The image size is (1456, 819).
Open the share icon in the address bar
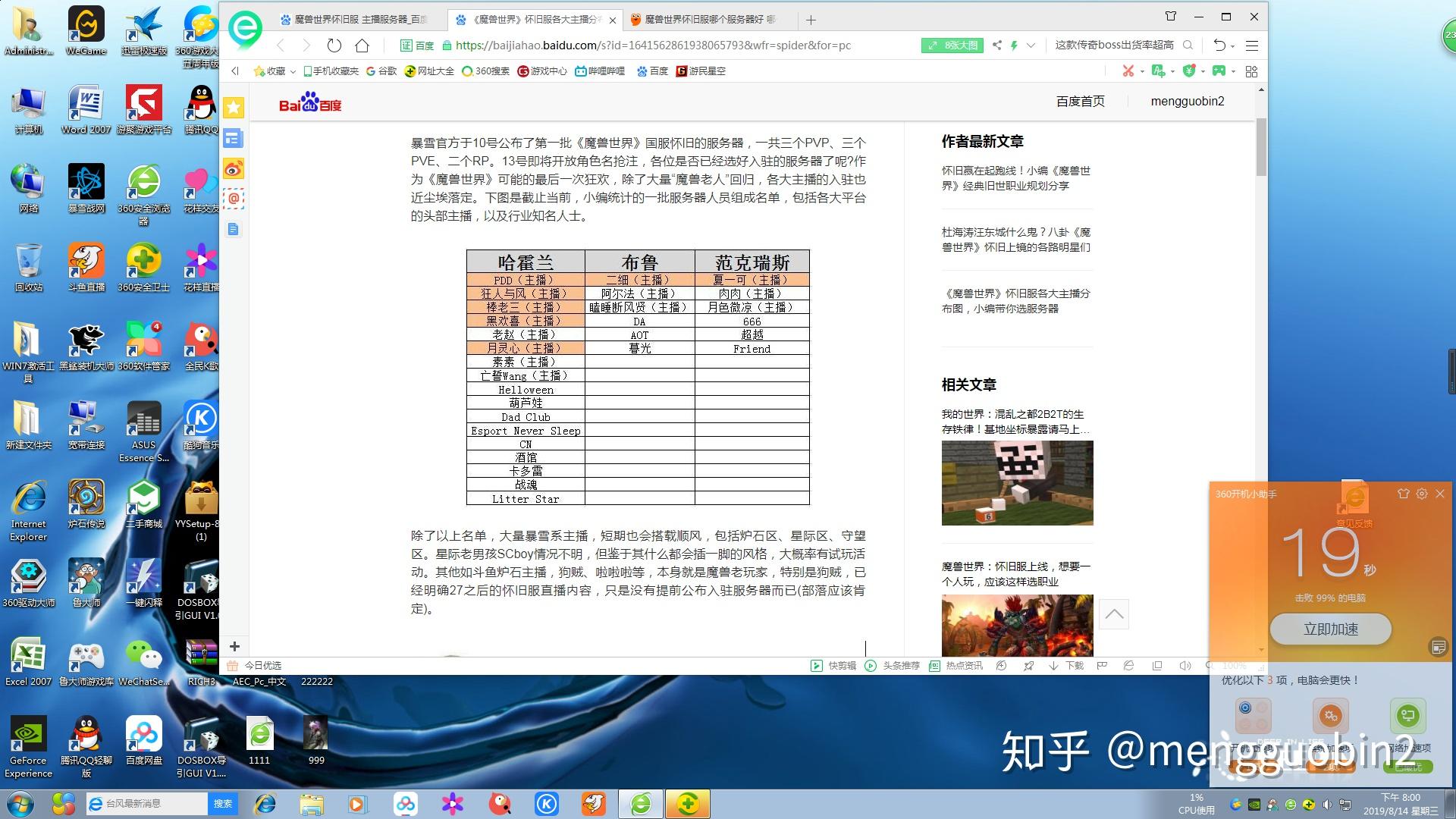996,45
